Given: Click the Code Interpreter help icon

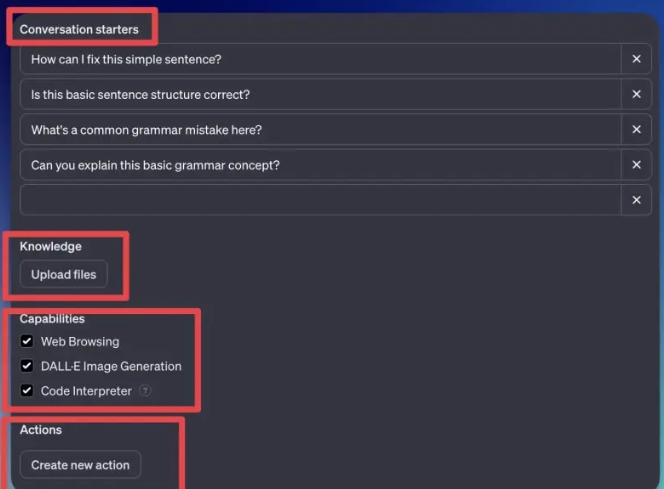Looking at the screenshot, I should tap(146, 391).
